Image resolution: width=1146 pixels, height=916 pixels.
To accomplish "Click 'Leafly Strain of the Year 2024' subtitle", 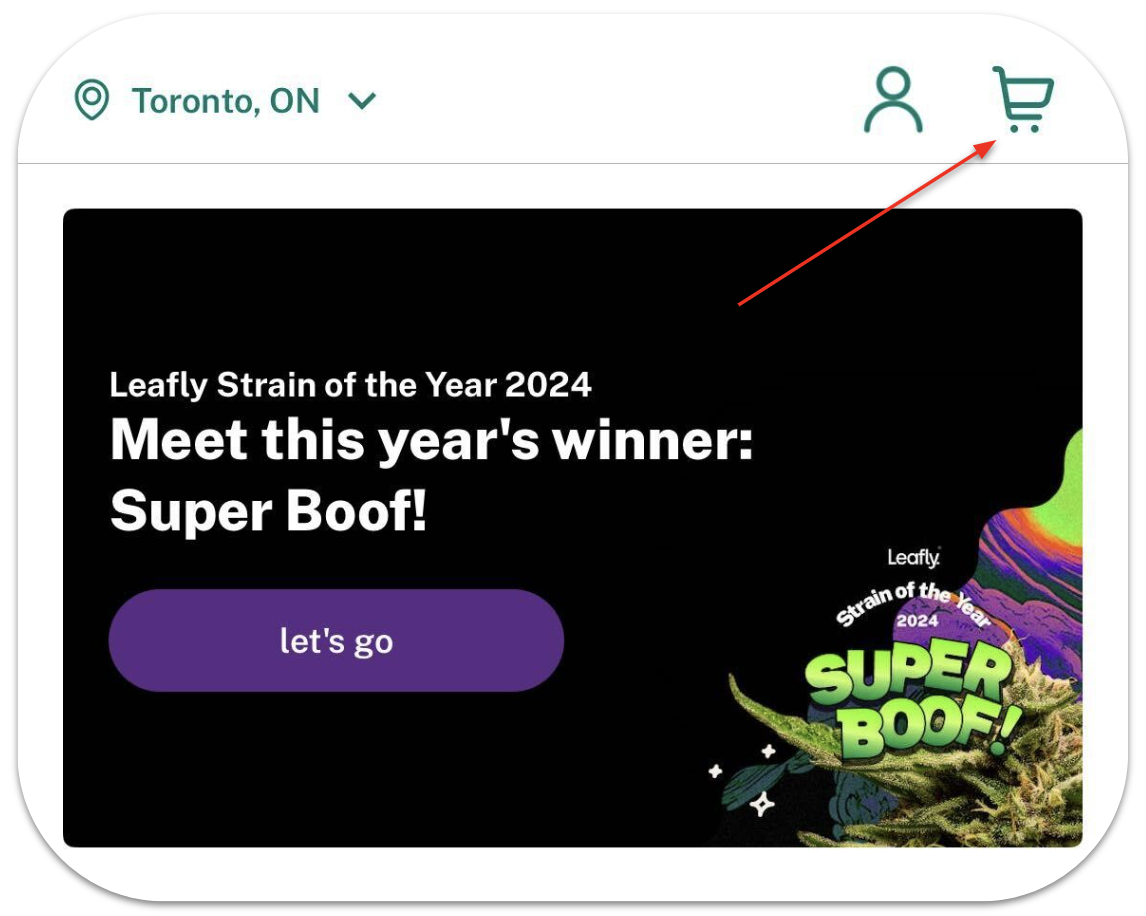I will point(350,385).
